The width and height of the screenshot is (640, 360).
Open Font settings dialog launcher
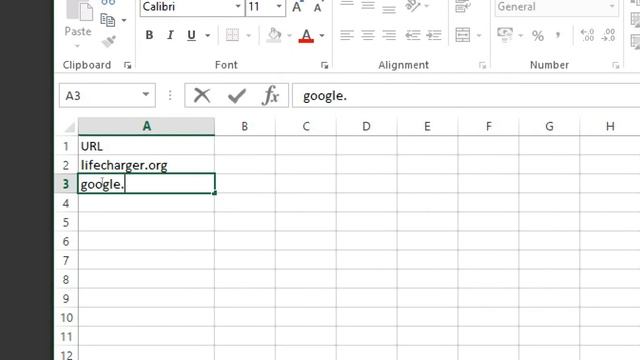point(324,65)
